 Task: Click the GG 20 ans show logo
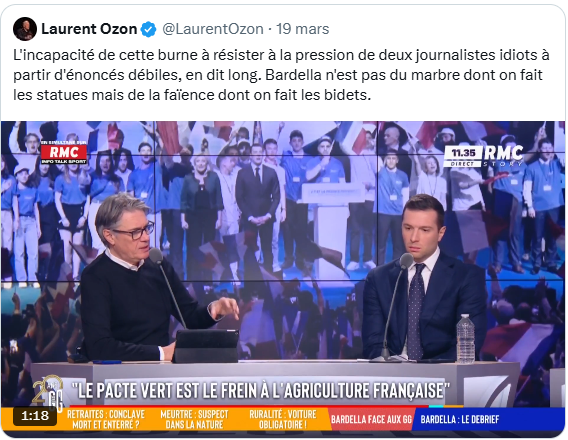click(47, 393)
